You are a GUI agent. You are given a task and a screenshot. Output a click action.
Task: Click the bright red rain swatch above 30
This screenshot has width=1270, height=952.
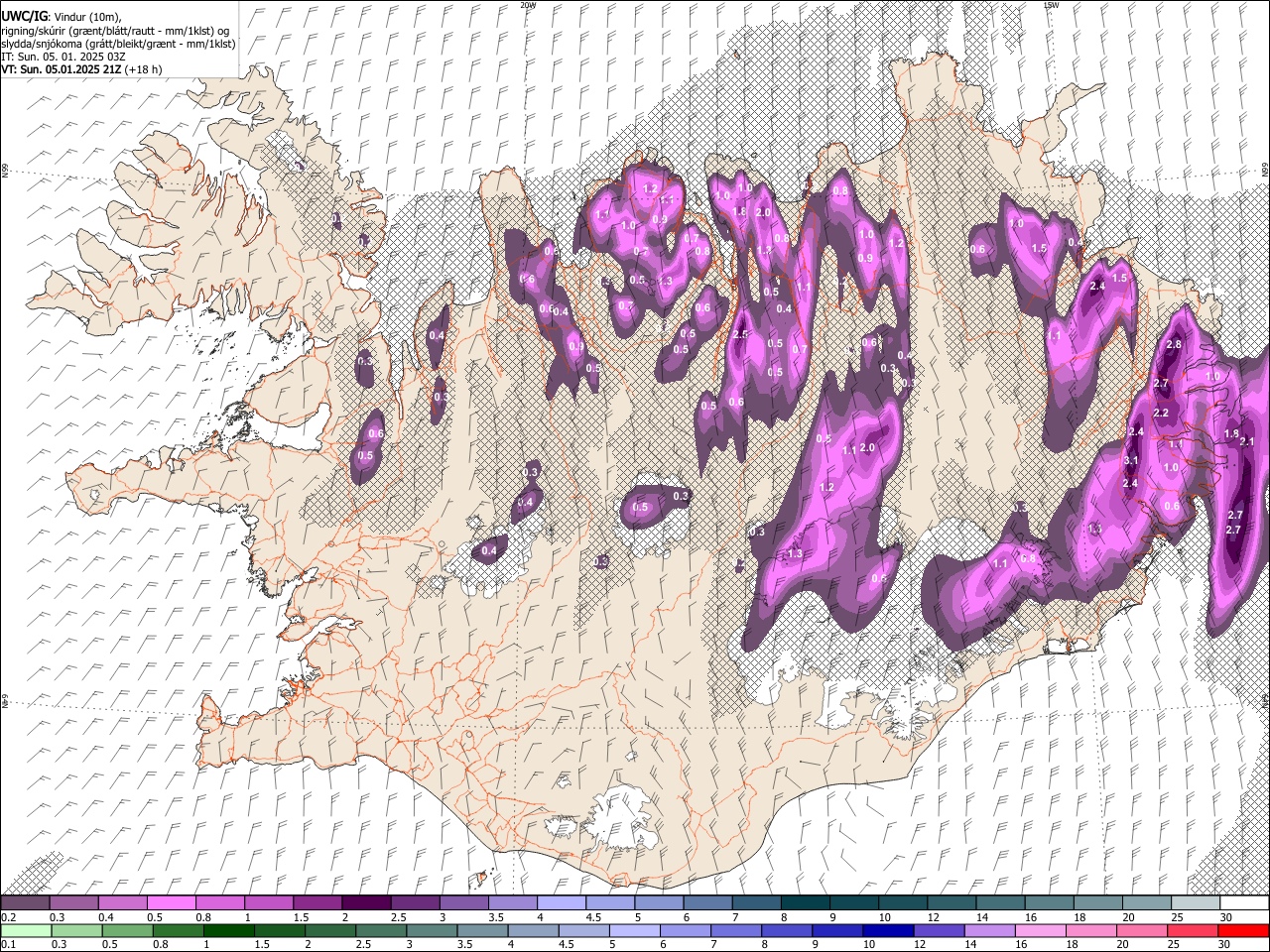[x=1243, y=930]
